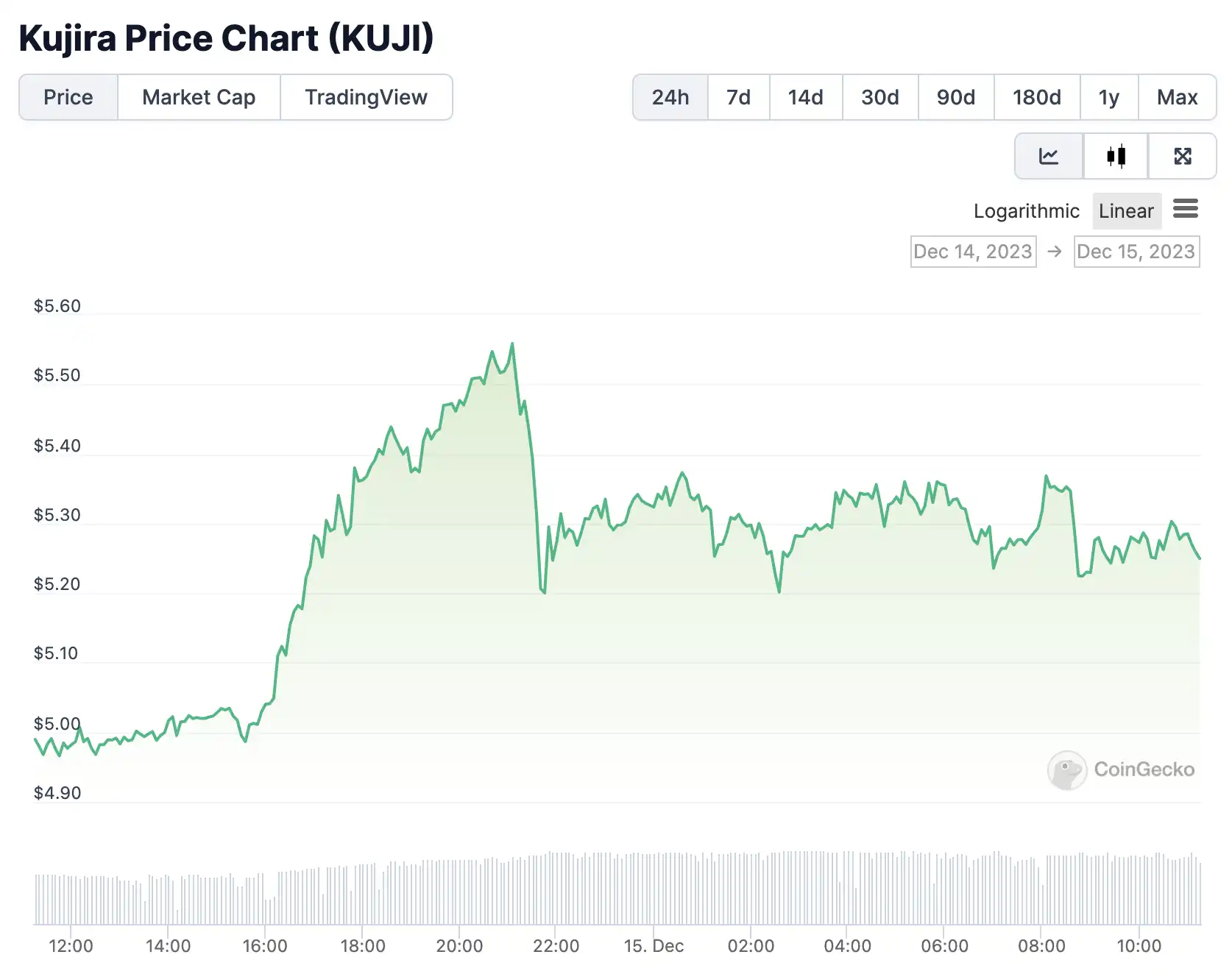Choose the Max time range
1232x974 pixels.
[1177, 97]
